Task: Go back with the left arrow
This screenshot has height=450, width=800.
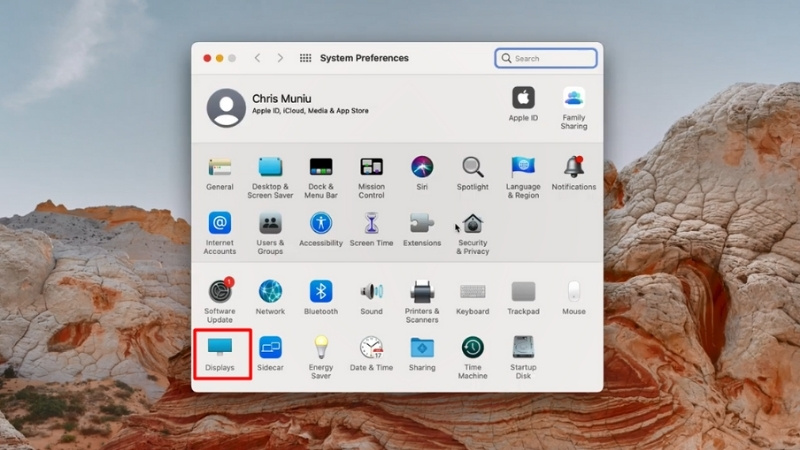Action: [258, 58]
